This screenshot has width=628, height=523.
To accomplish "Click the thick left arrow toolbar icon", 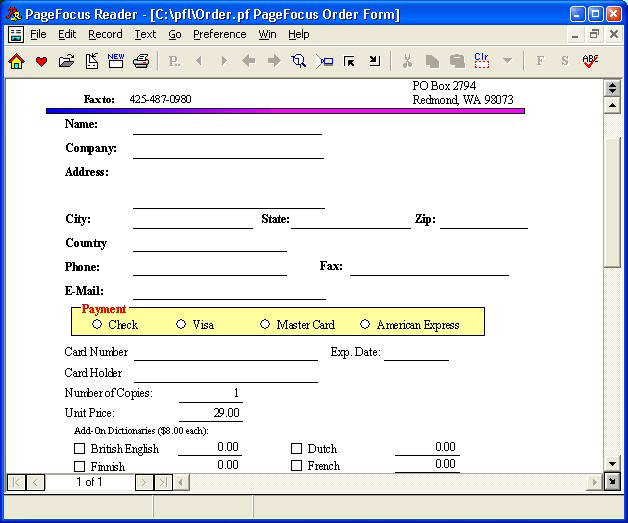I will point(249,61).
